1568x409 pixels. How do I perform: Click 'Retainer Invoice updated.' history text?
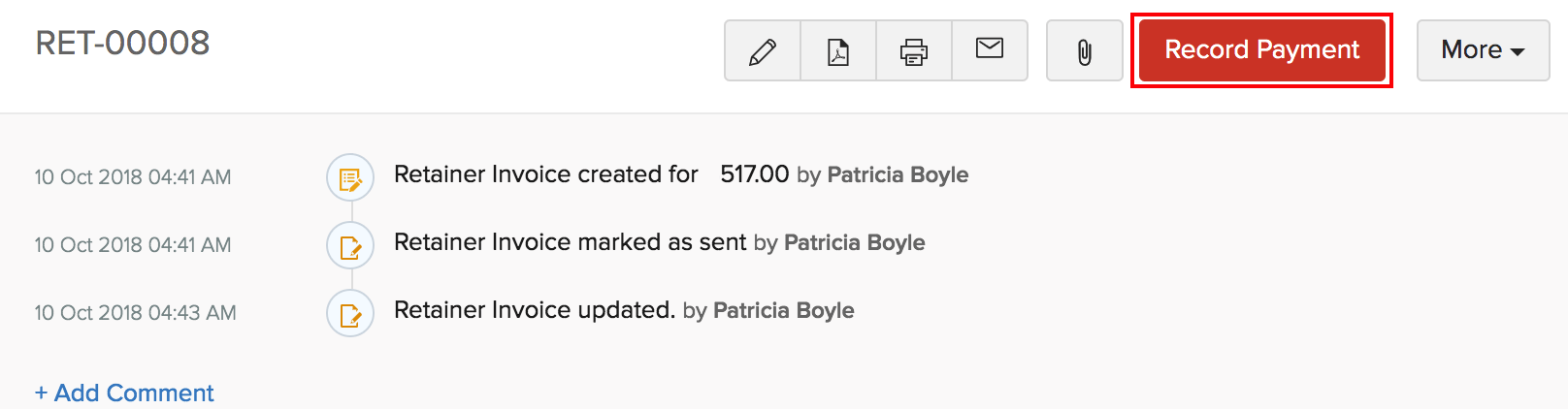click(534, 310)
